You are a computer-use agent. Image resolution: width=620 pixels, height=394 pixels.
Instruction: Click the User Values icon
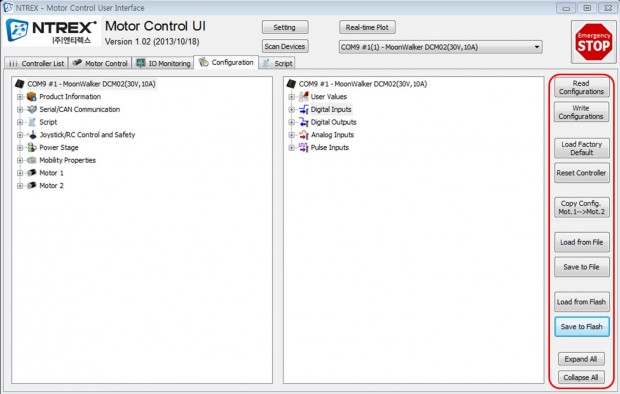(x=303, y=96)
